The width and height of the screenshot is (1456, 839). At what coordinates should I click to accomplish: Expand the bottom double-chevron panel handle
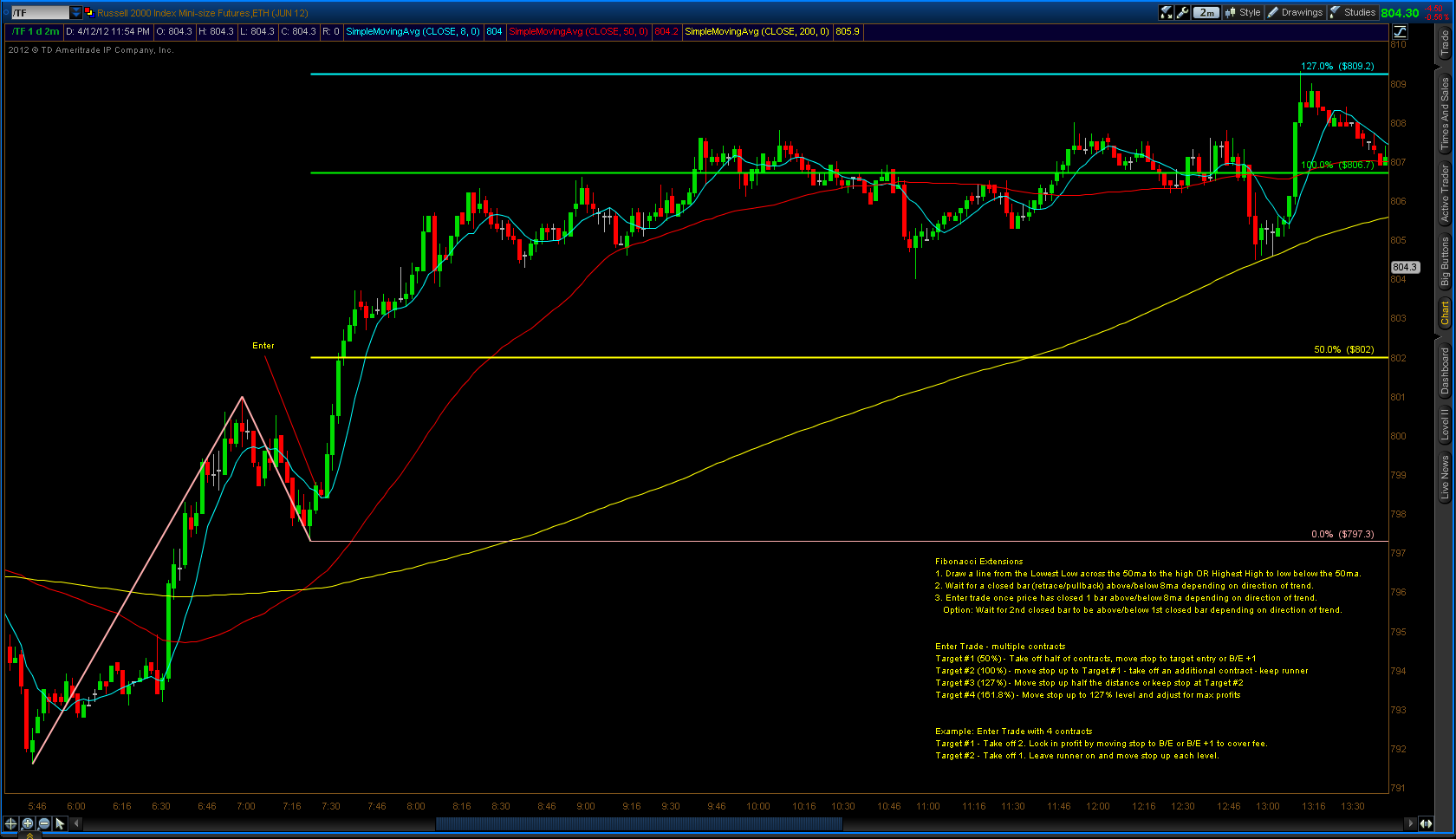point(29,836)
